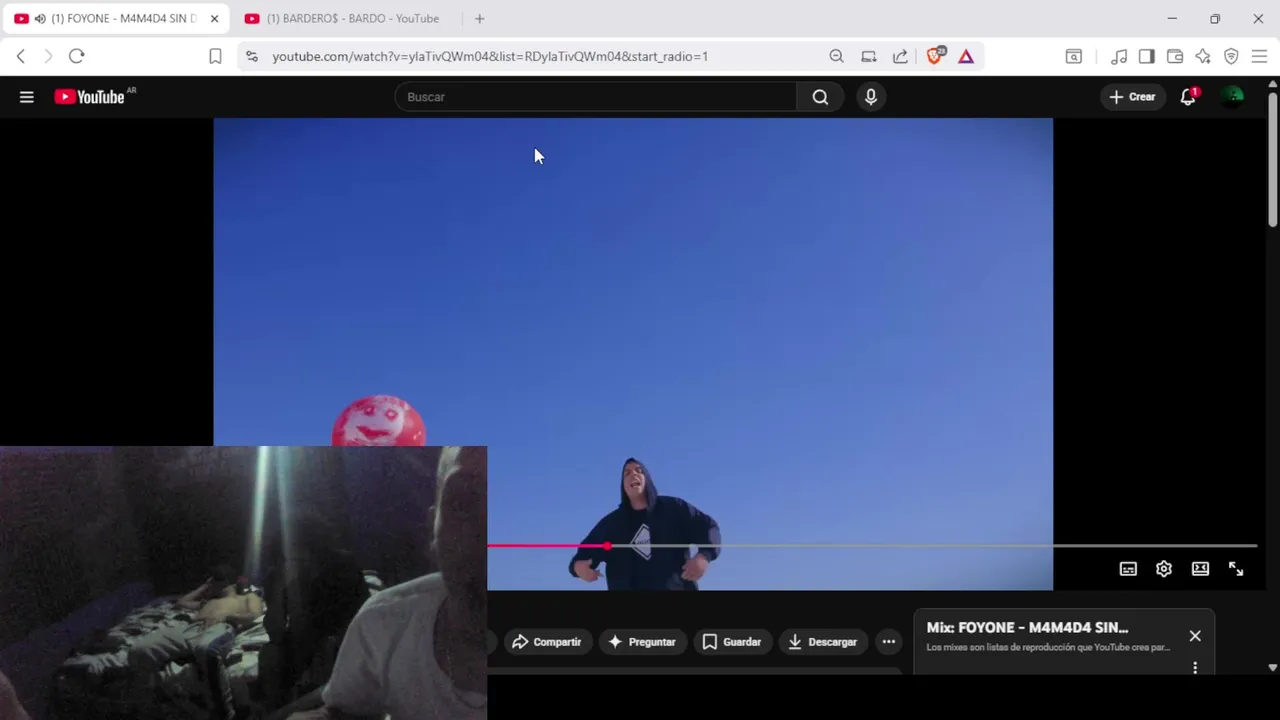Open Brave playlist music-note icon
The width and height of the screenshot is (1280, 720).
point(1119,57)
